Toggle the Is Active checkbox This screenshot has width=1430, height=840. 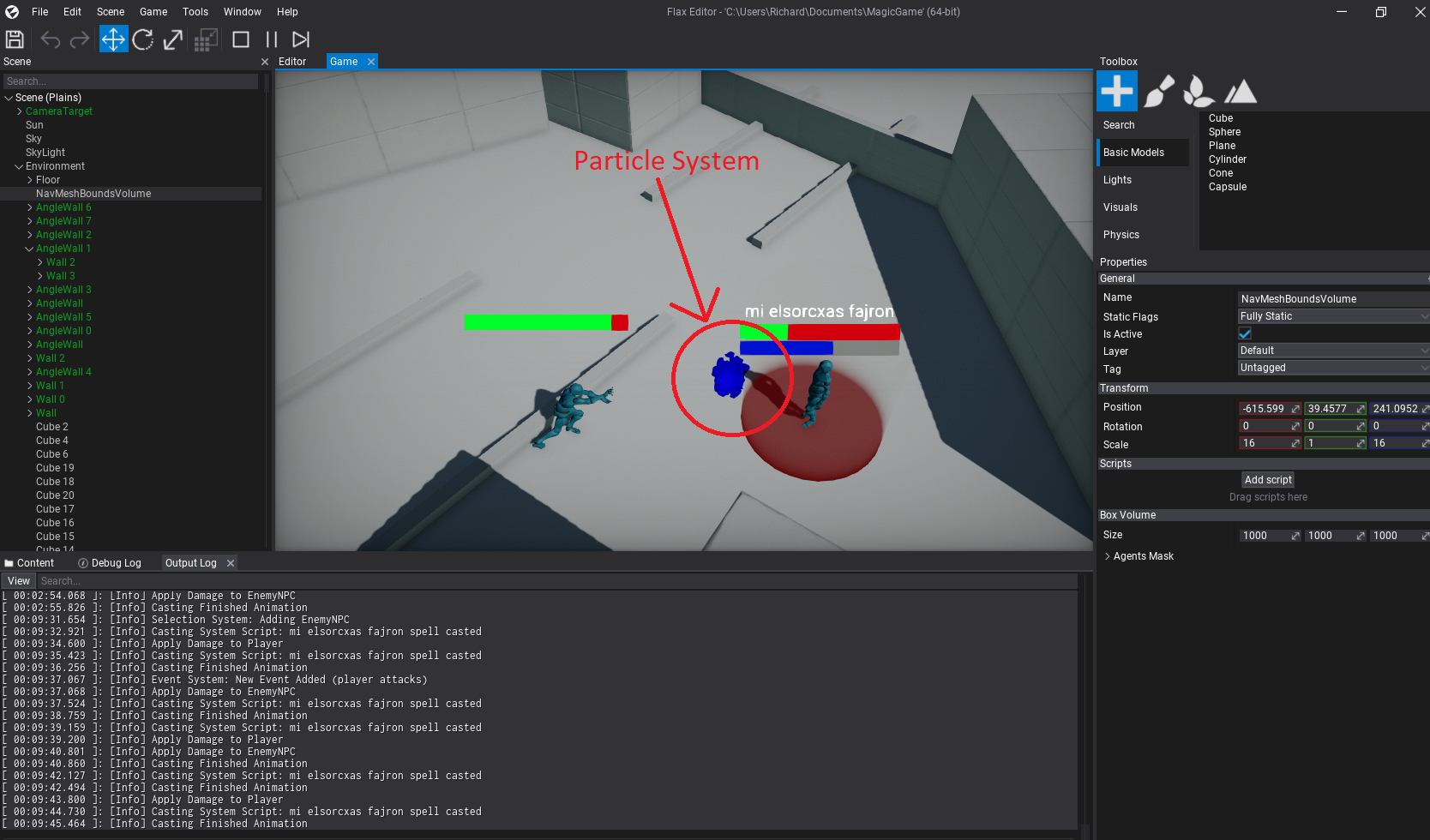1245,333
